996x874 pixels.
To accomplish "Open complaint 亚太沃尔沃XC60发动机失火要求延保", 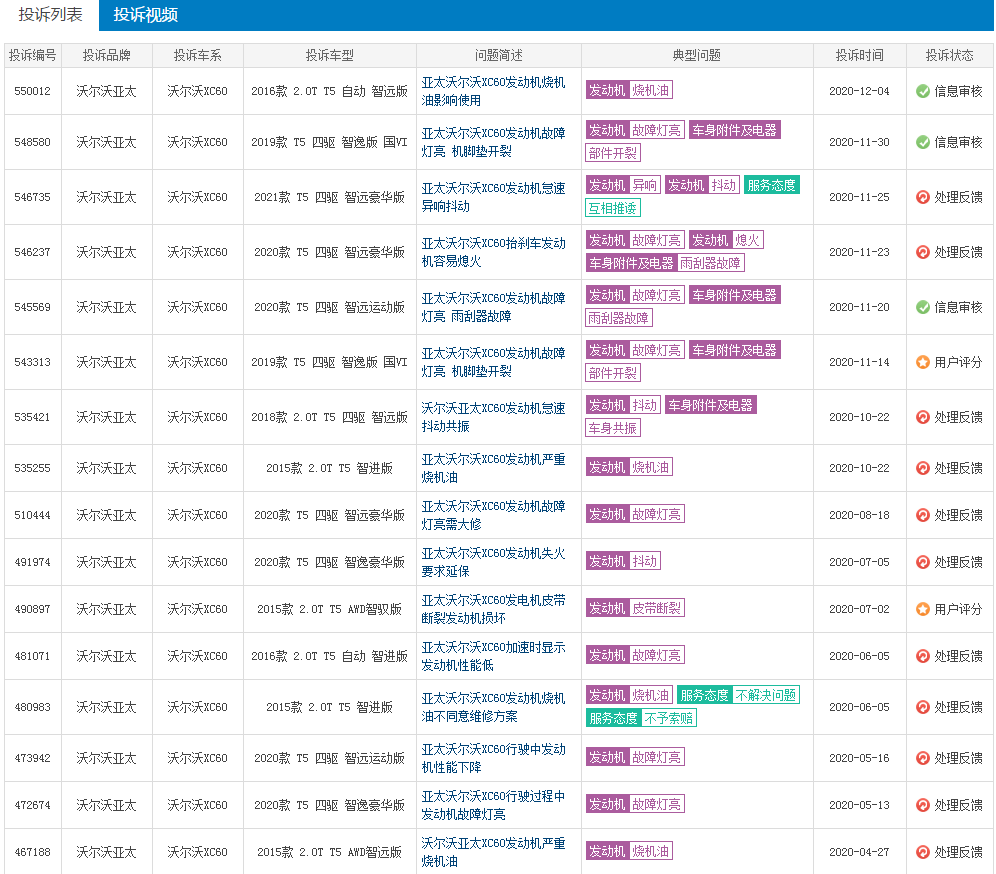I will pos(494,562).
